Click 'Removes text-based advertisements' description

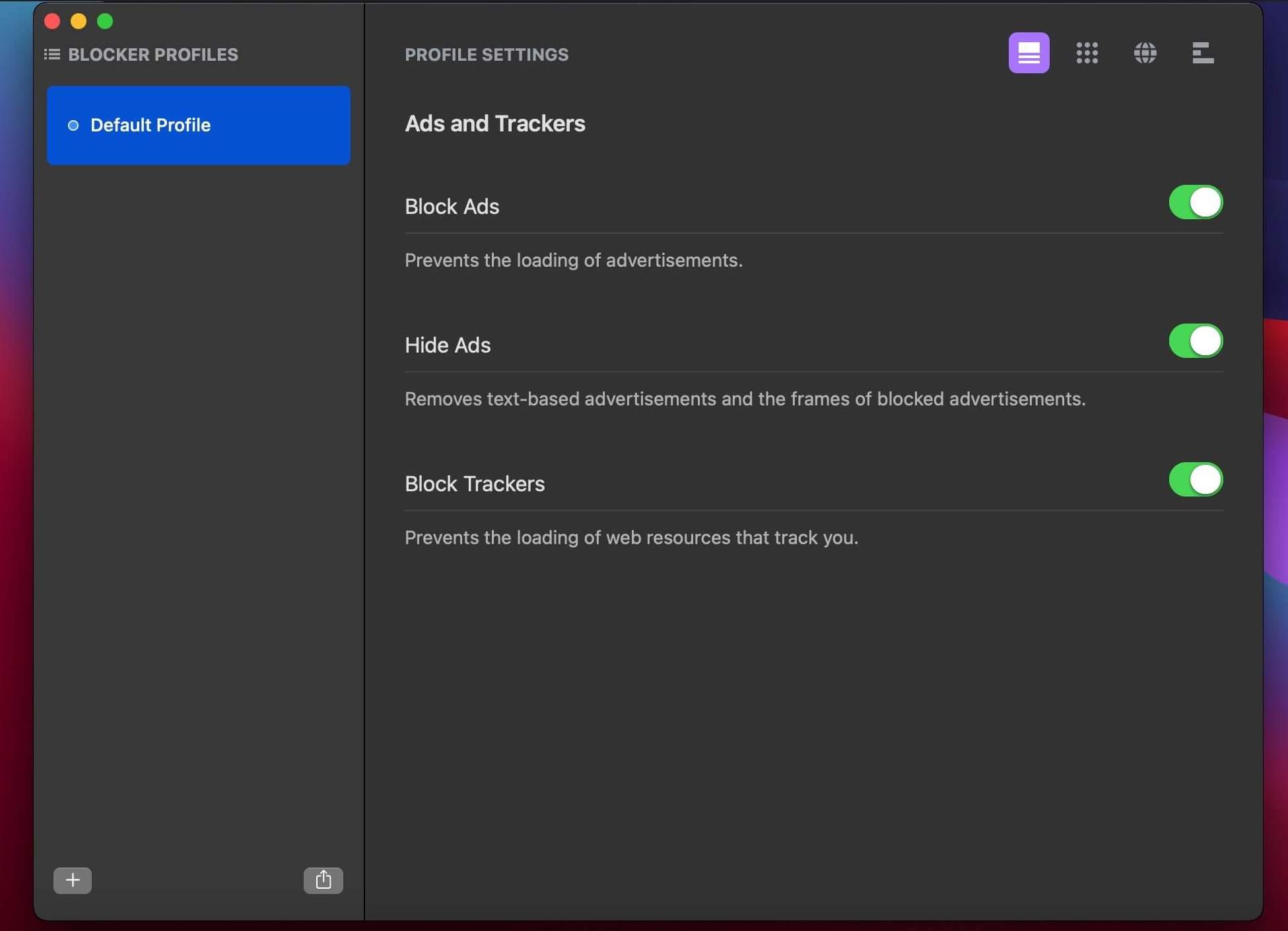pyautogui.click(x=745, y=399)
